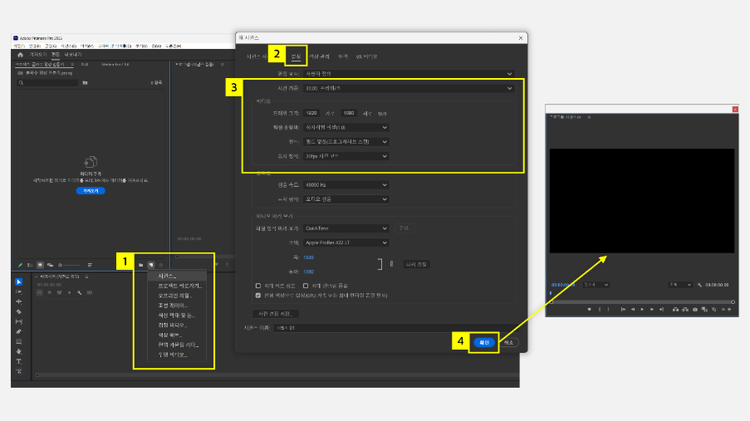
Task: Click blue 가져오기 button in Project panel
Action: click(x=90, y=191)
